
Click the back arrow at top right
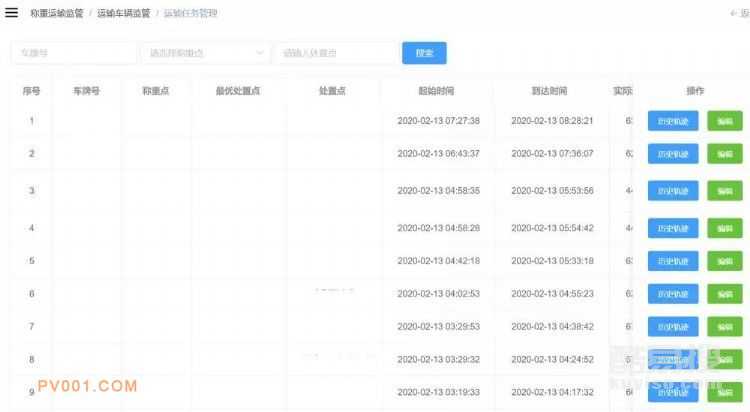pyautogui.click(x=735, y=14)
